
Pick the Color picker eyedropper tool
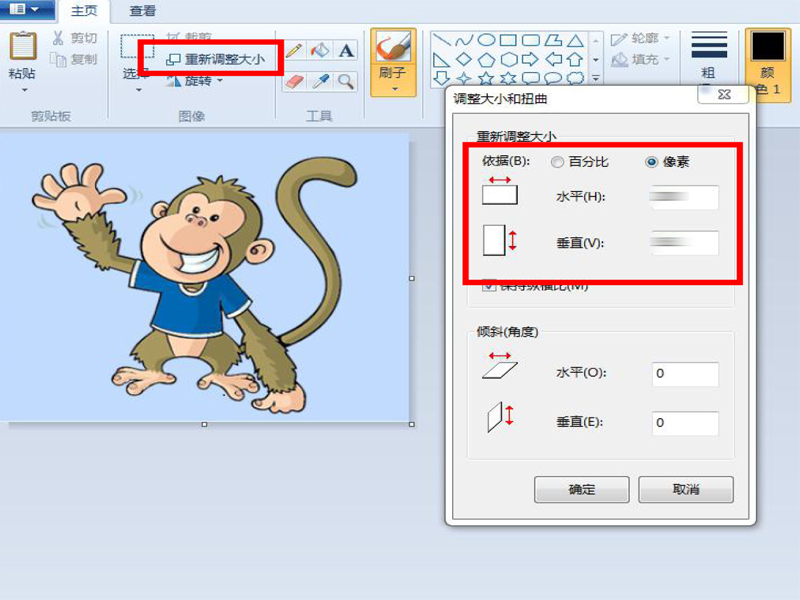[x=320, y=81]
